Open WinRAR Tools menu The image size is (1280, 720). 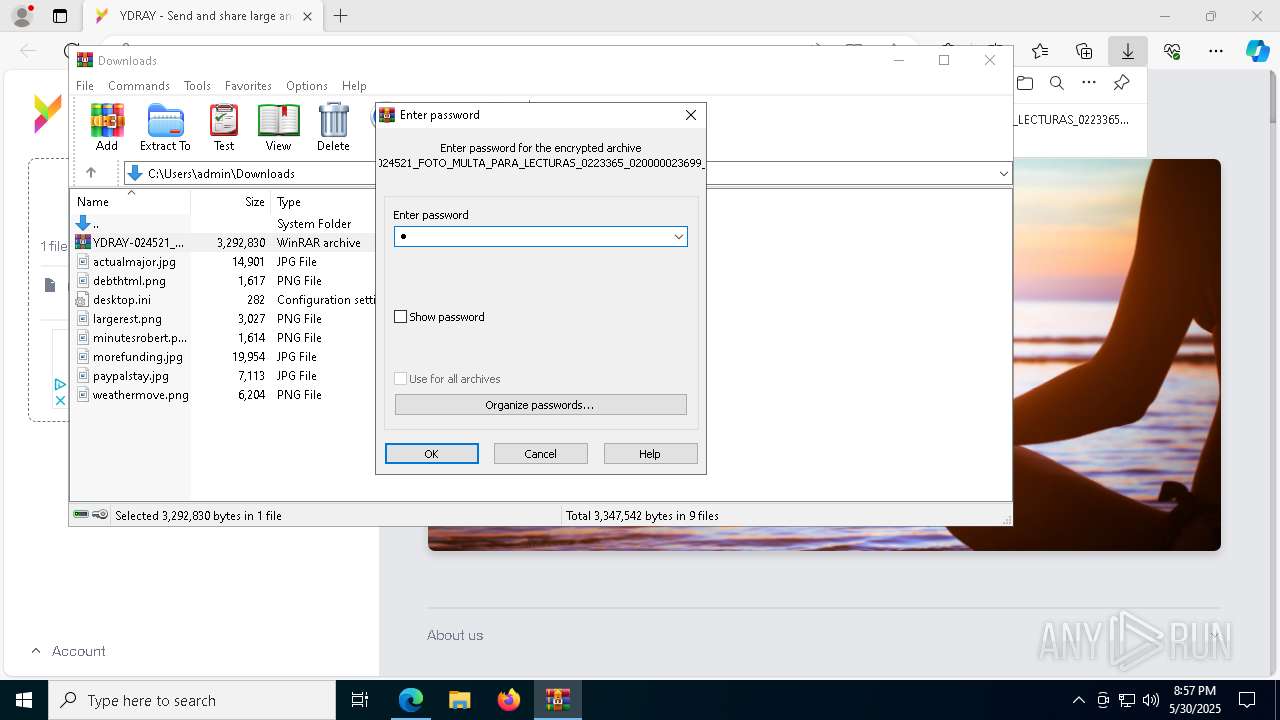coord(197,86)
